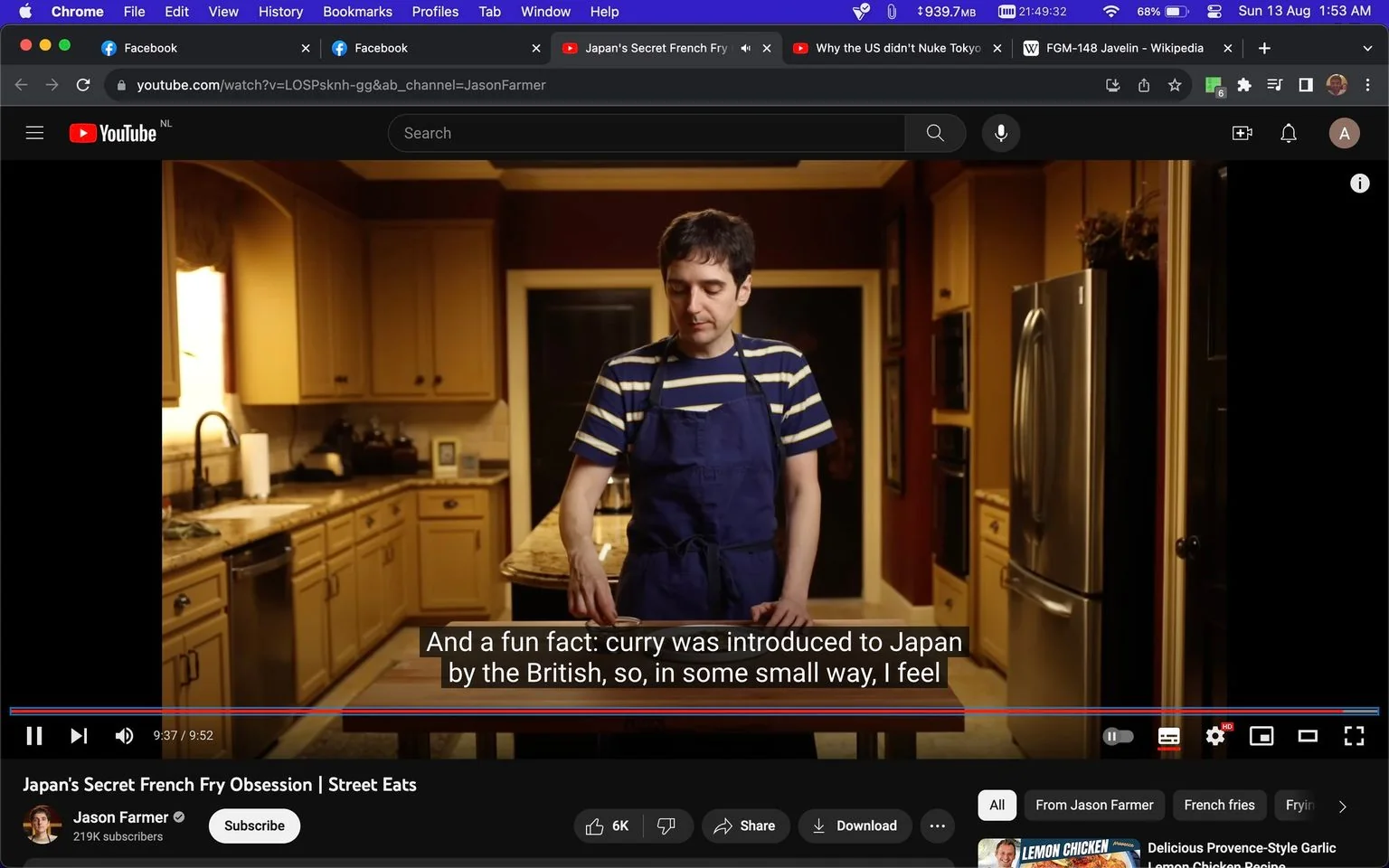This screenshot has height=868, width=1389.
Task: Toggle Chrome side panel
Action: click(x=1306, y=85)
